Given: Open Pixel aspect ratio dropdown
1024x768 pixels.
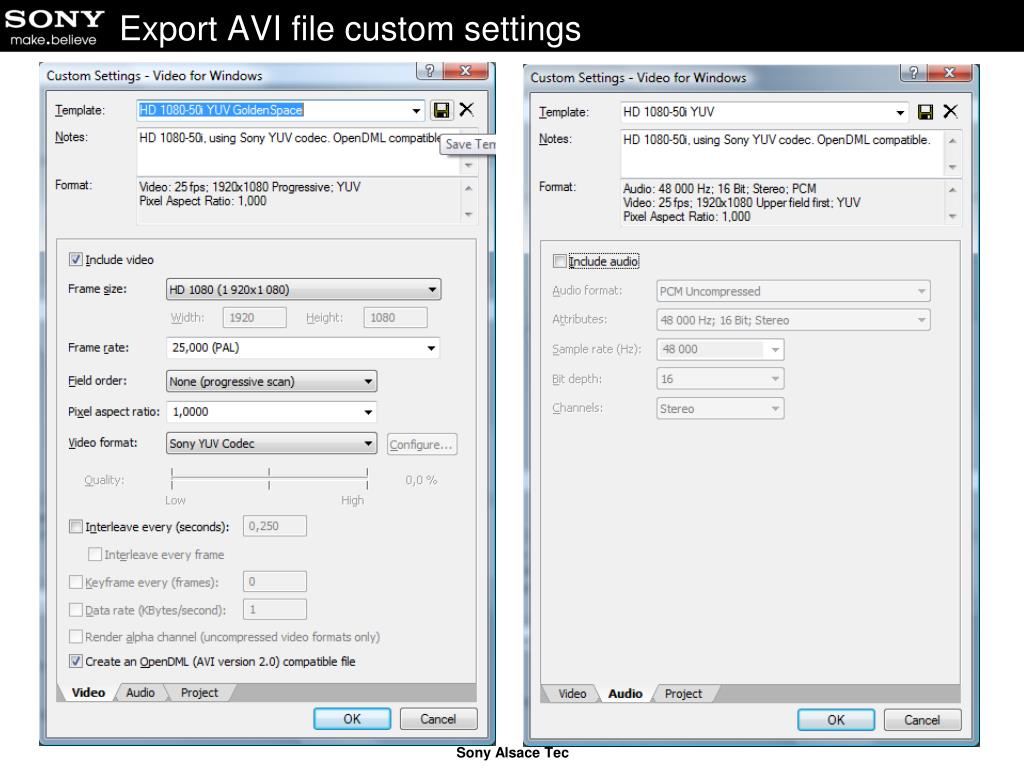Looking at the screenshot, I should click(272, 412).
